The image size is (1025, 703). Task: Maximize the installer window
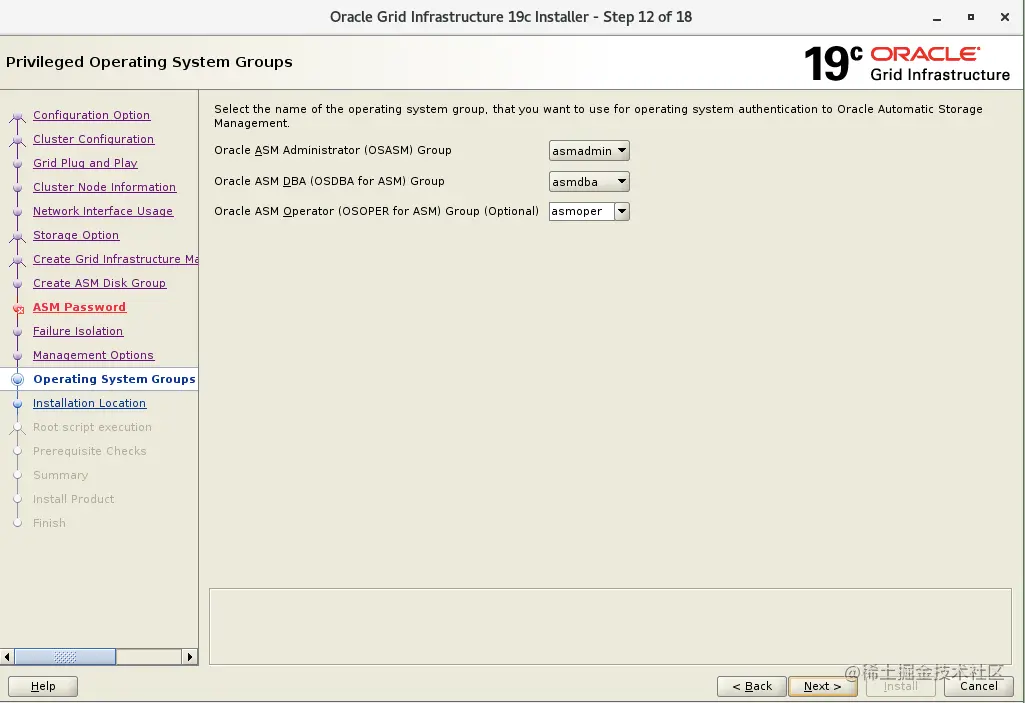[x=971, y=18]
